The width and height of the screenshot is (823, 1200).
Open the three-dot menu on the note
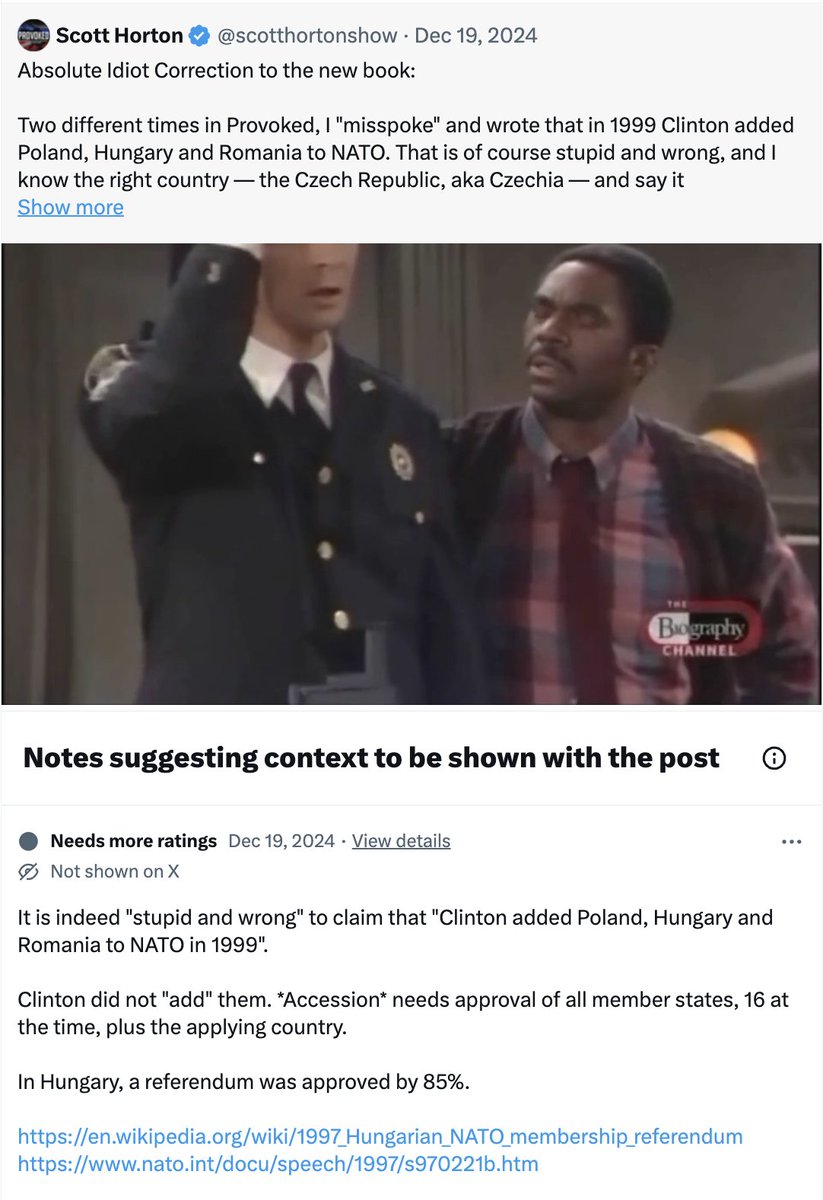point(792,842)
